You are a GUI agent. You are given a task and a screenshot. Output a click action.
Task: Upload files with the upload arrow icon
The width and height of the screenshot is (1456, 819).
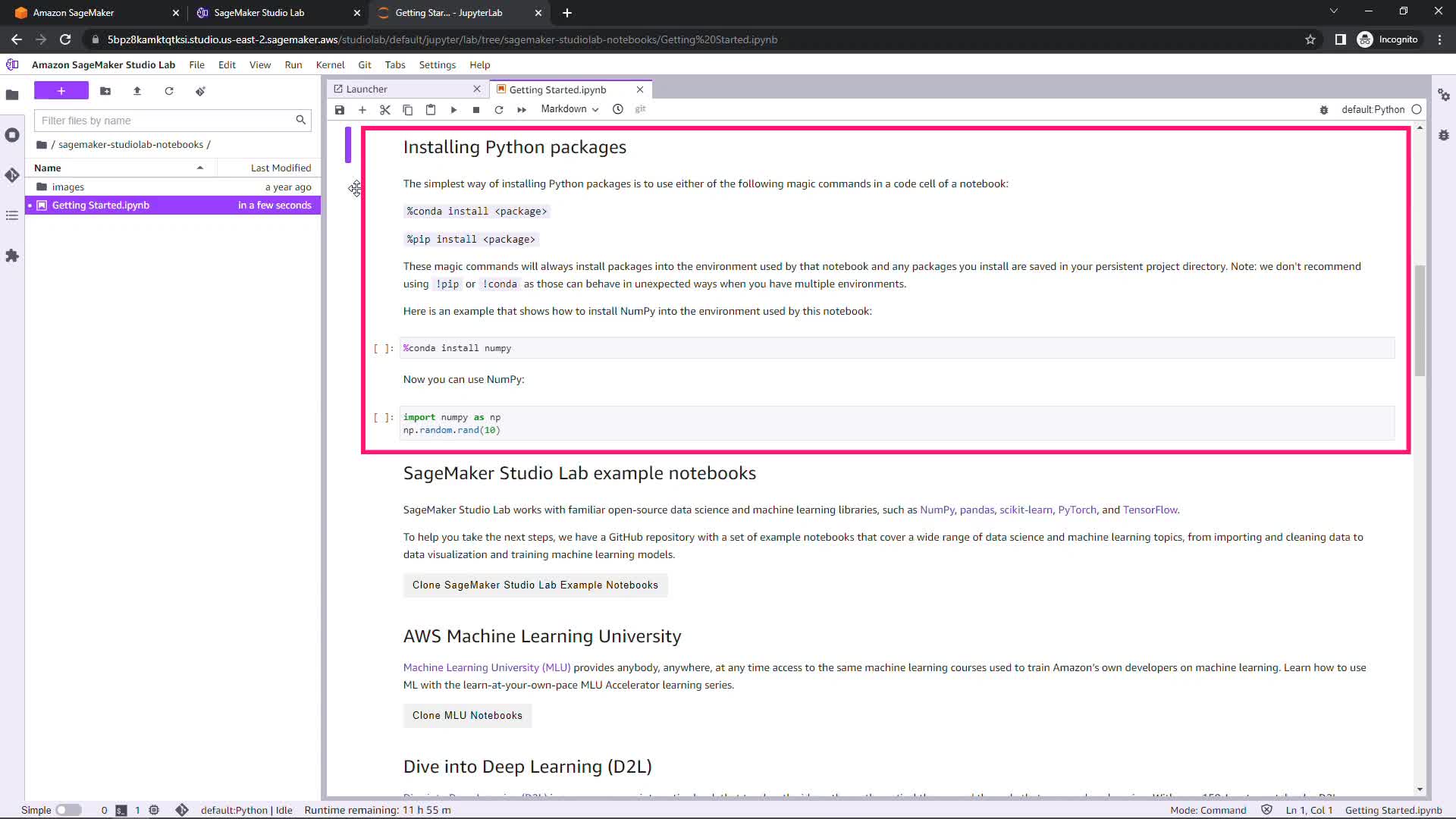(x=137, y=91)
